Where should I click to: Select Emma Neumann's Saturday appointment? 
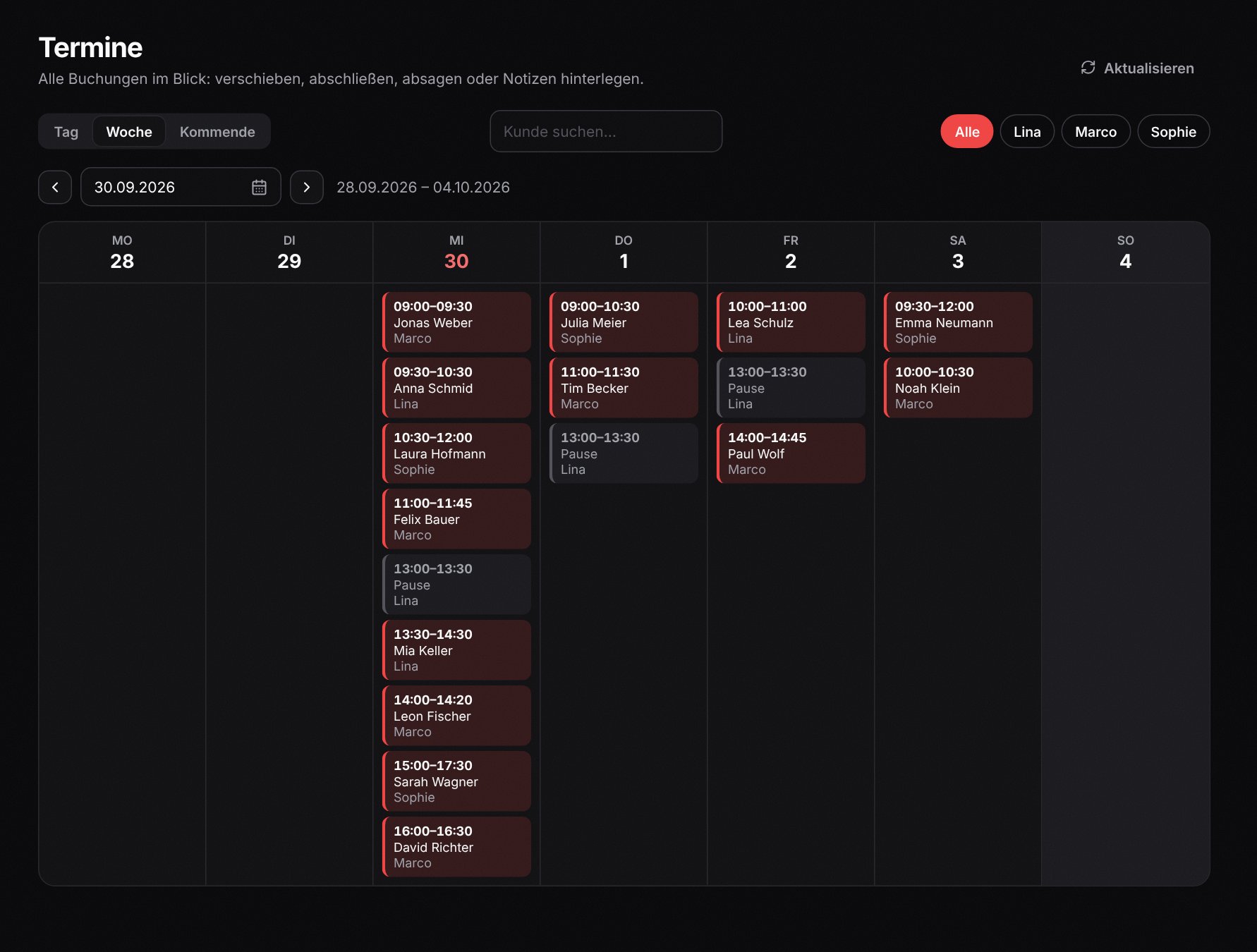pyautogui.click(x=958, y=322)
